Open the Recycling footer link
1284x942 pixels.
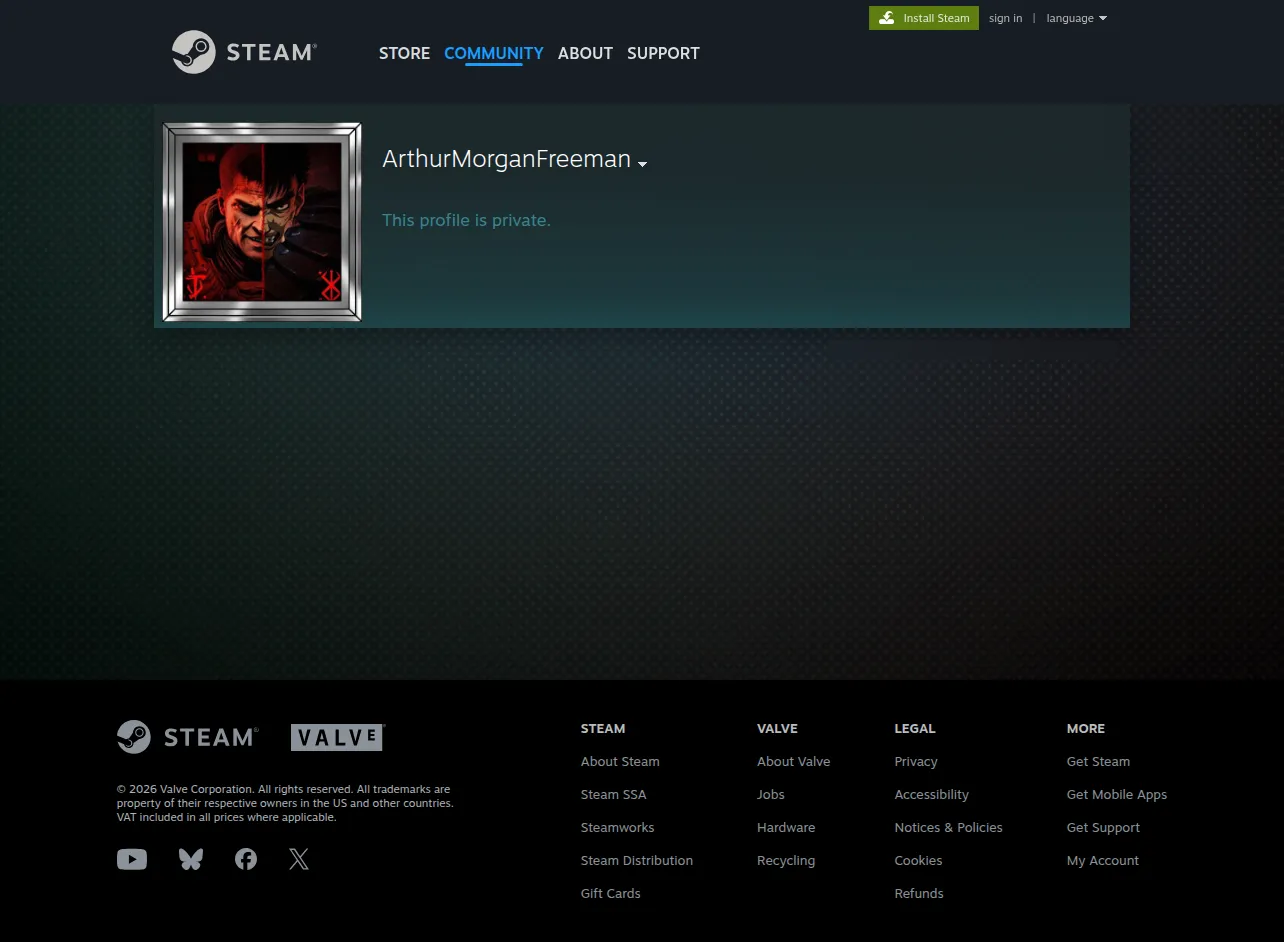(786, 860)
